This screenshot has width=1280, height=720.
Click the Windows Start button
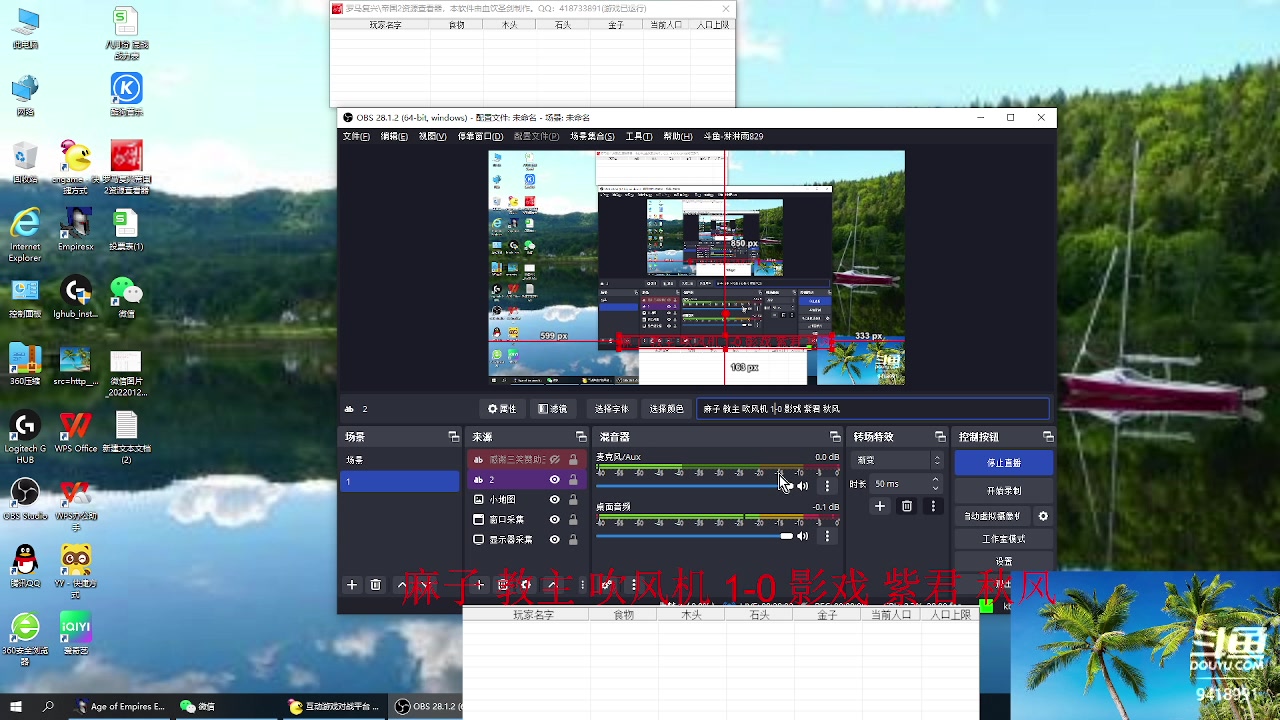pyautogui.click(x=16, y=706)
